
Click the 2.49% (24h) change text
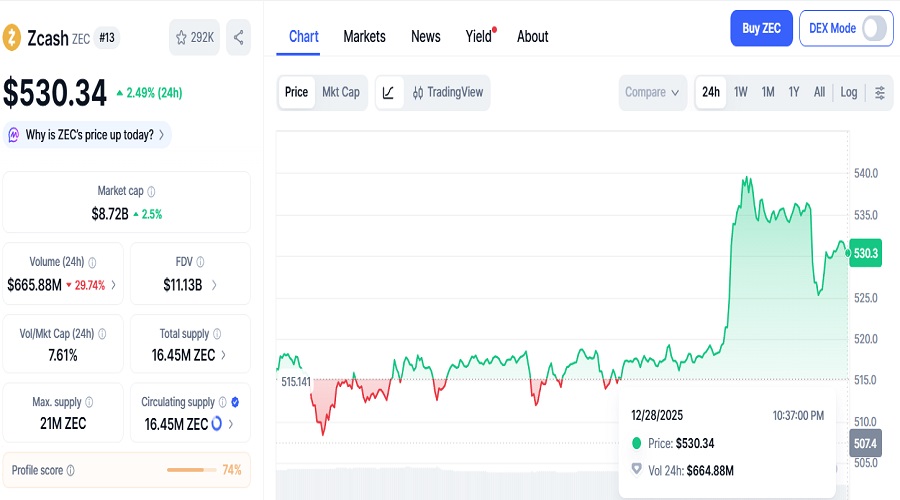pyautogui.click(x=154, y=93)
